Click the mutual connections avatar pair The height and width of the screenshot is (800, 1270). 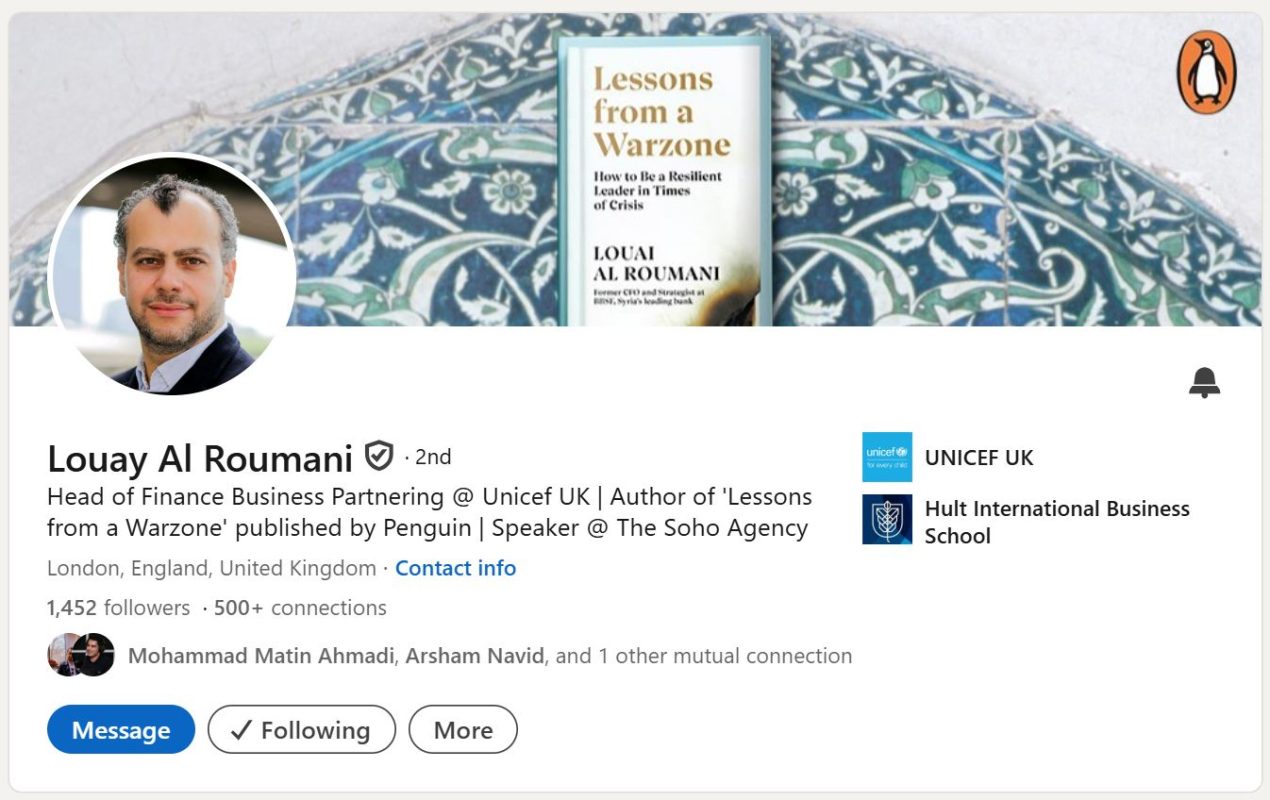pyautogui.click(x=81, y=655)
